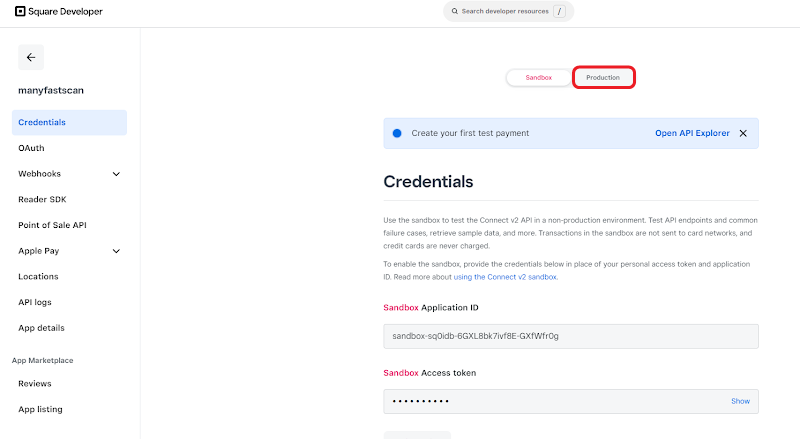Open the Locations page
800x439 pixels.
pyautogui.click(x=38, y=276)
